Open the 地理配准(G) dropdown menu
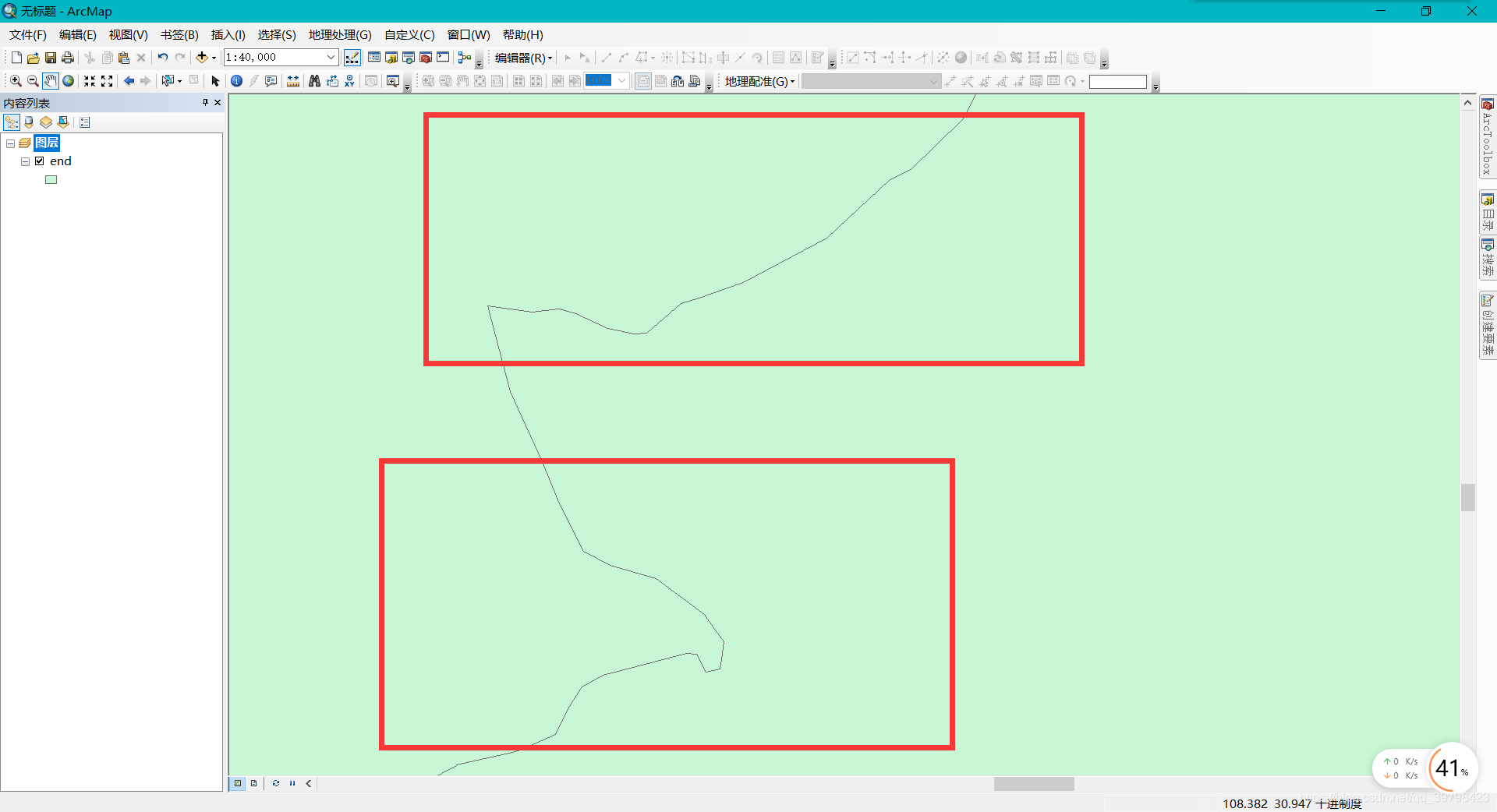This screenshot has width=1497, height=812. tap(759, 81)
